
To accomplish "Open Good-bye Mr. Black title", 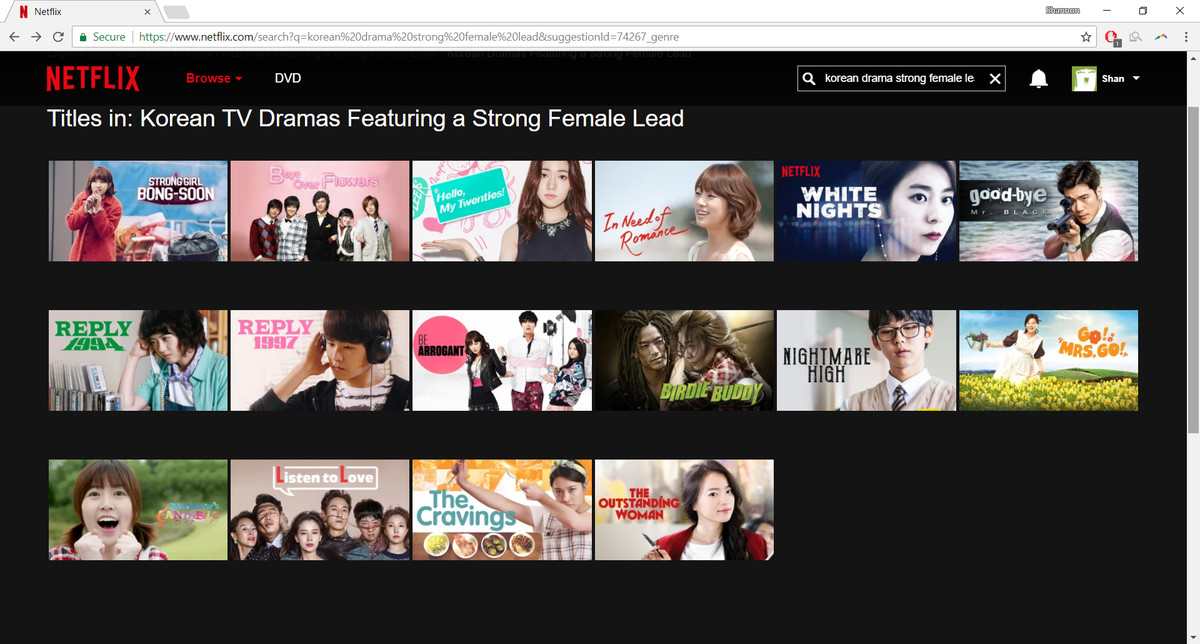I will pyautogui.click(x=1048, y=211).
